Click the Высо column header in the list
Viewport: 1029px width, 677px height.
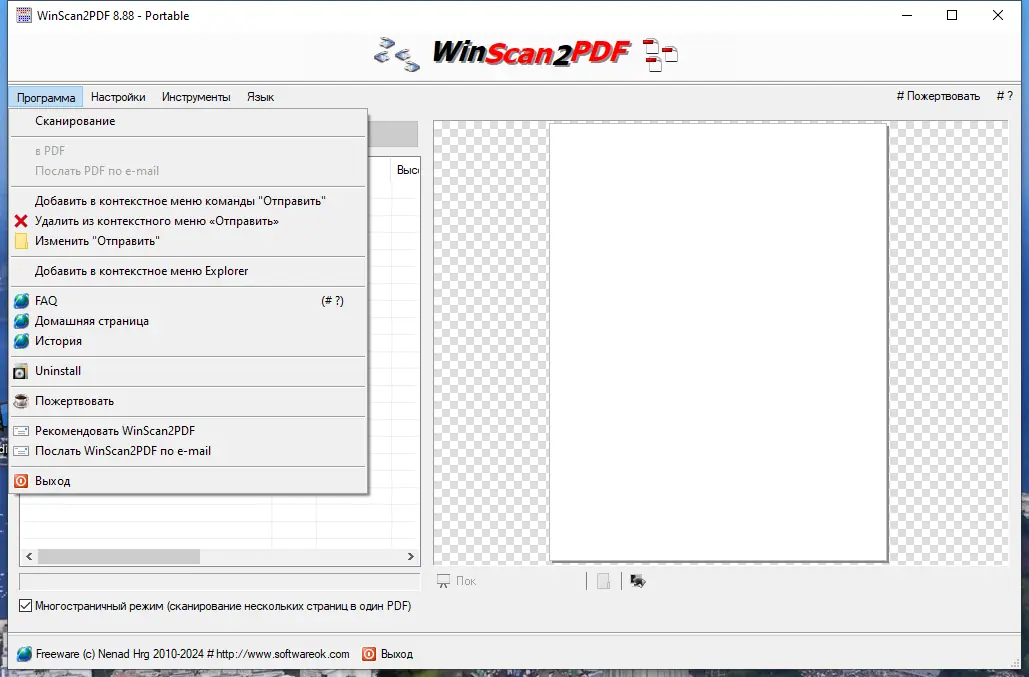(407, 170)
